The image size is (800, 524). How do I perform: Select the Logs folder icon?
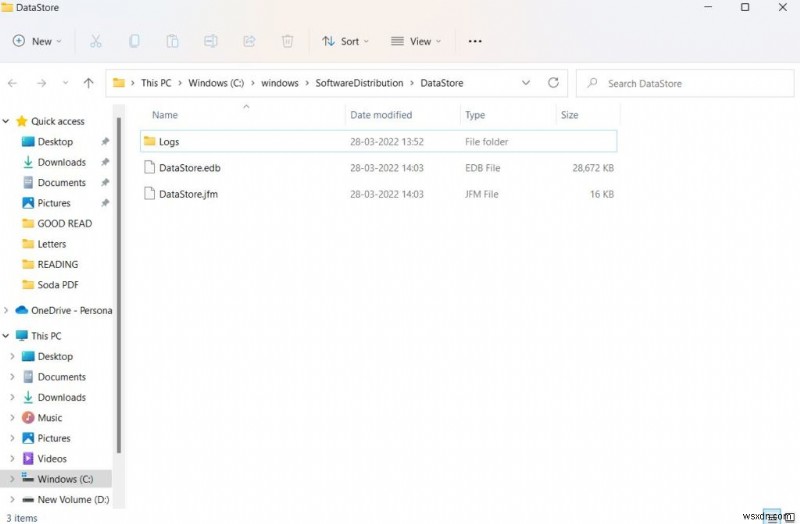click(x=149, y=141)
